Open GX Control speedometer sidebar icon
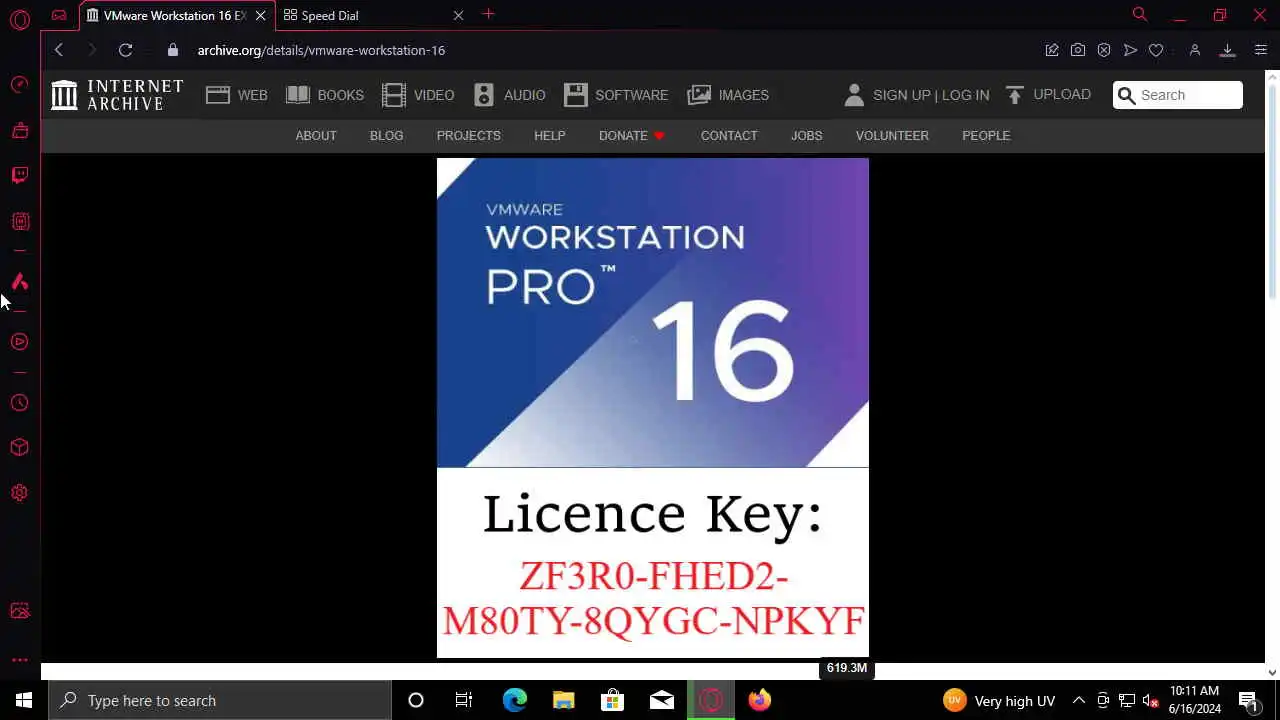The width and height of the screenshot is (1280, 720). click(x=20, y=85)
